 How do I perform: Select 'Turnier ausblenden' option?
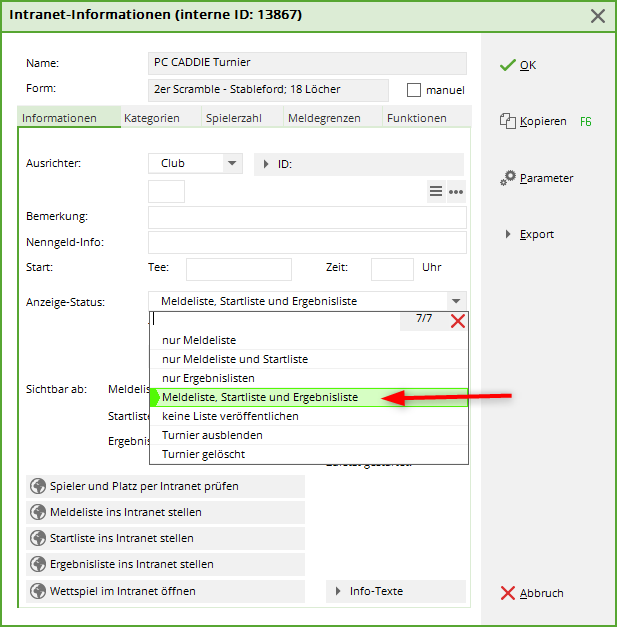309,435
